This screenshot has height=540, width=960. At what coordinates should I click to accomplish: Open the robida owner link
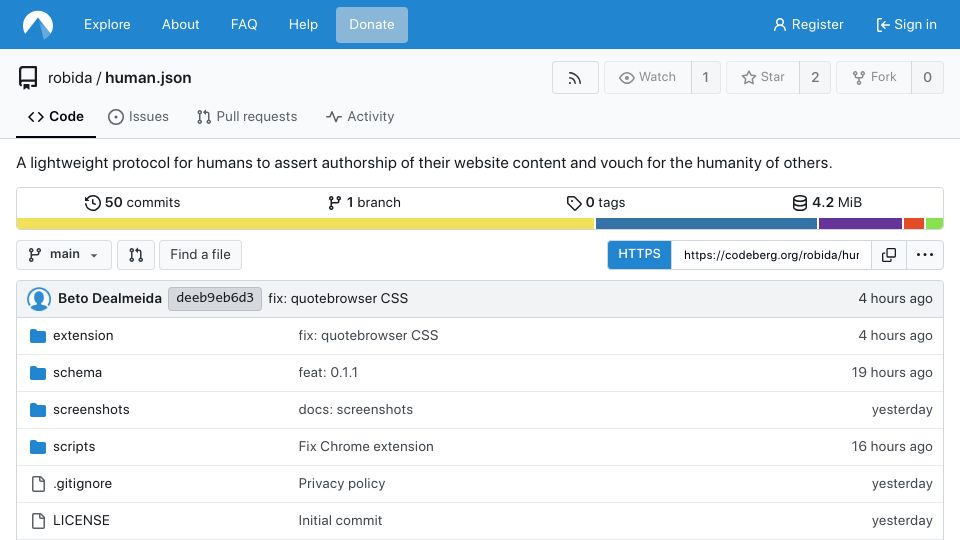pos(70,78)
